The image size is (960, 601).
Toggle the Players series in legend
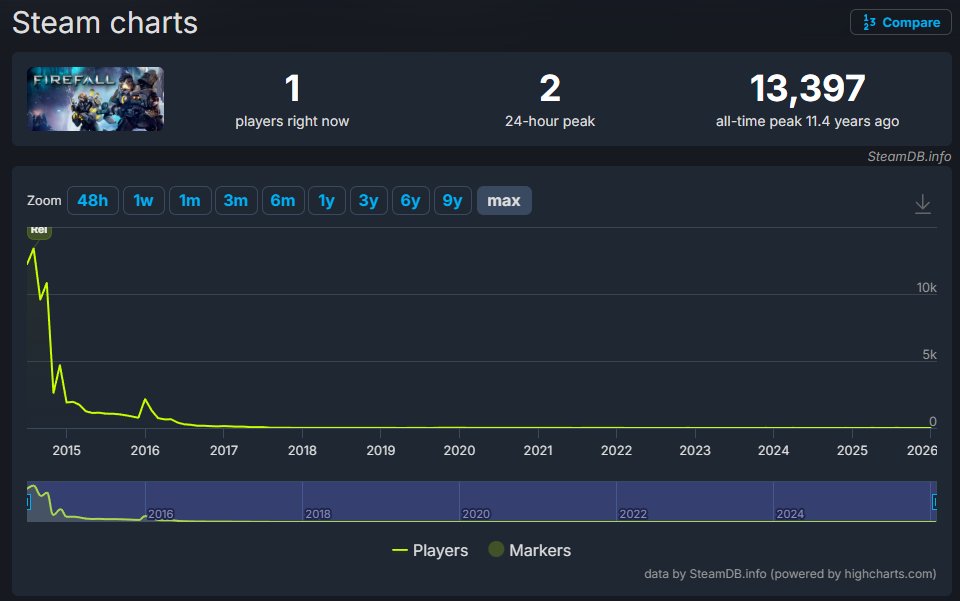point(430,550)
